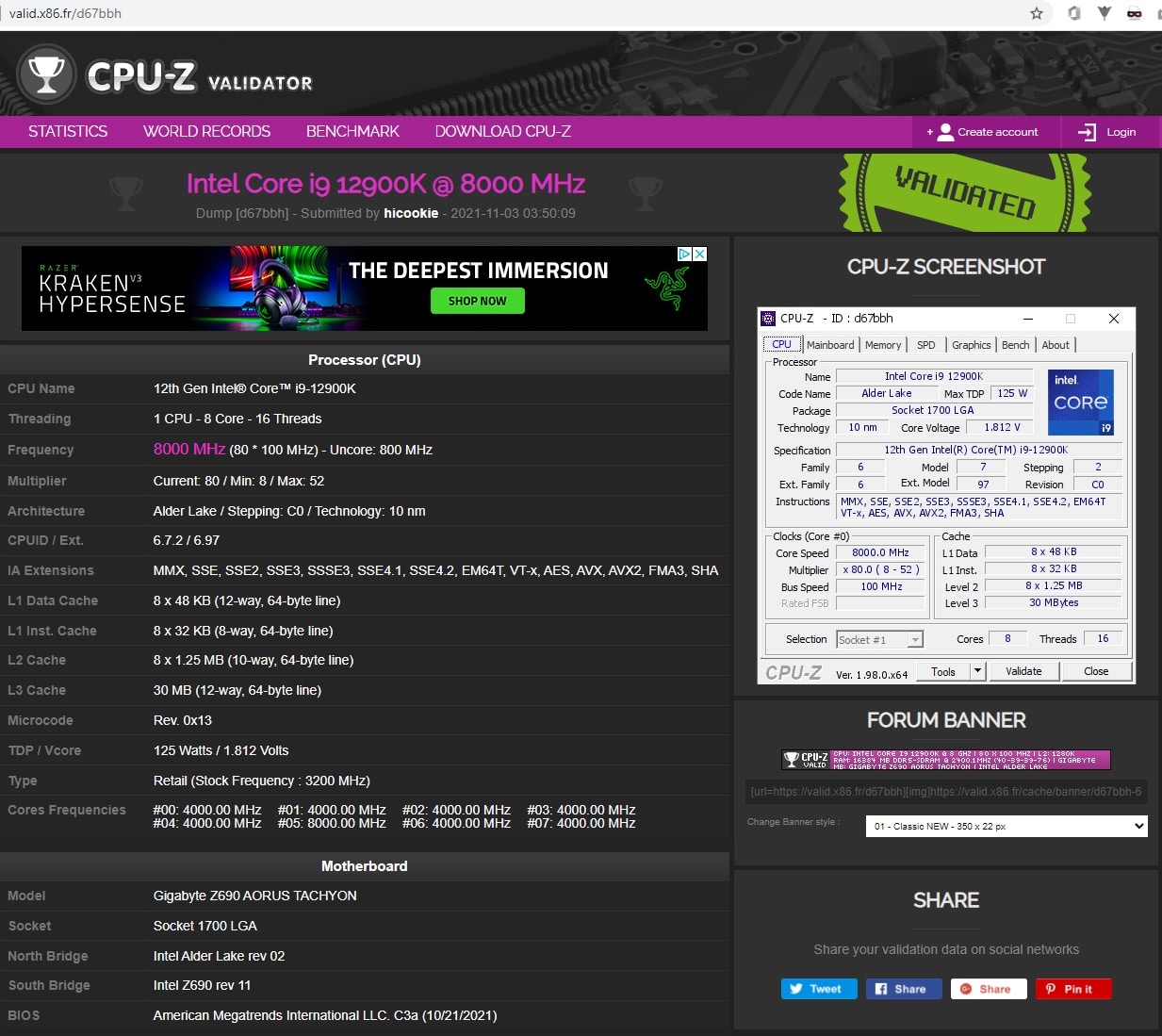Click the CPU-Z window title icon

[x=768, y=319]
